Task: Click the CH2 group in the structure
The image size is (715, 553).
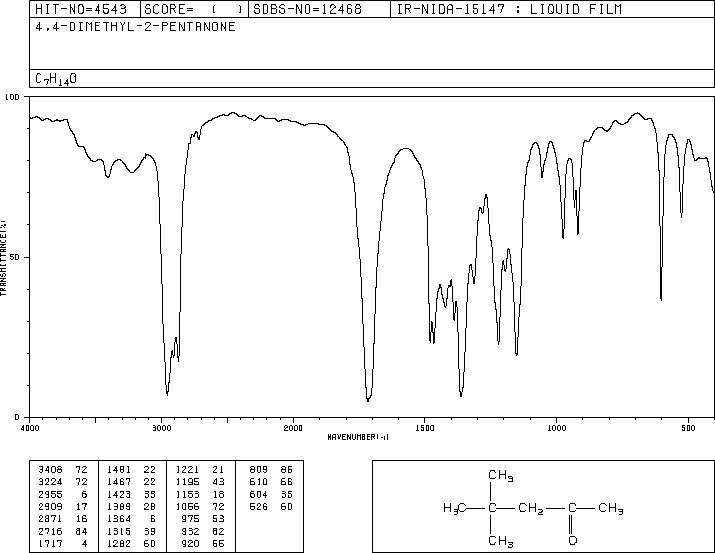Action: (530, 508)
